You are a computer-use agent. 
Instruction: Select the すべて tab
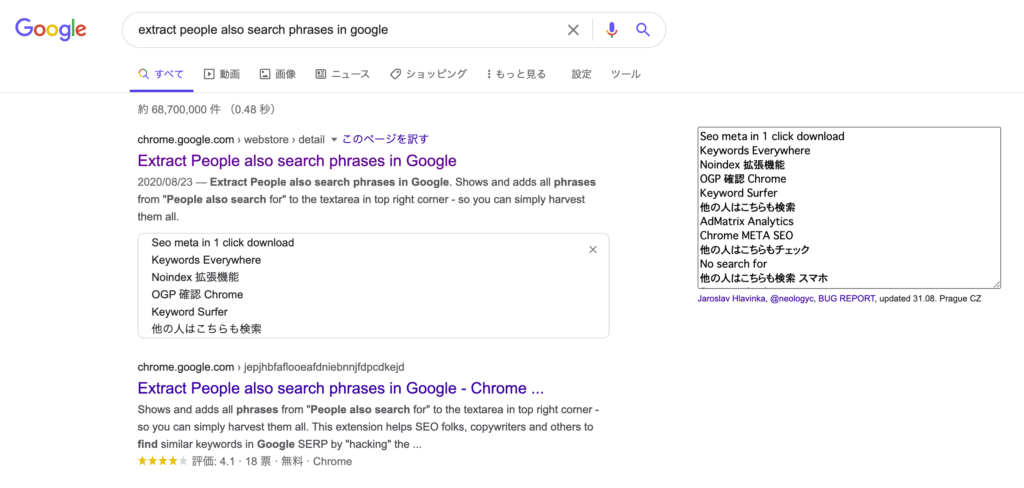click(161, 74)
